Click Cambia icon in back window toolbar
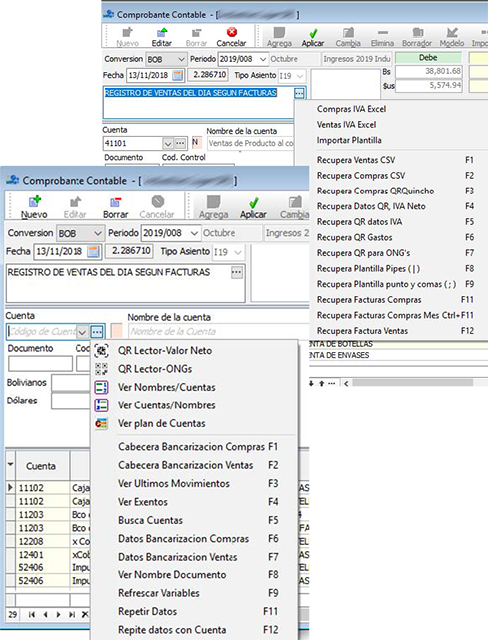Viewport: 488px width, 640px height. 348,32
